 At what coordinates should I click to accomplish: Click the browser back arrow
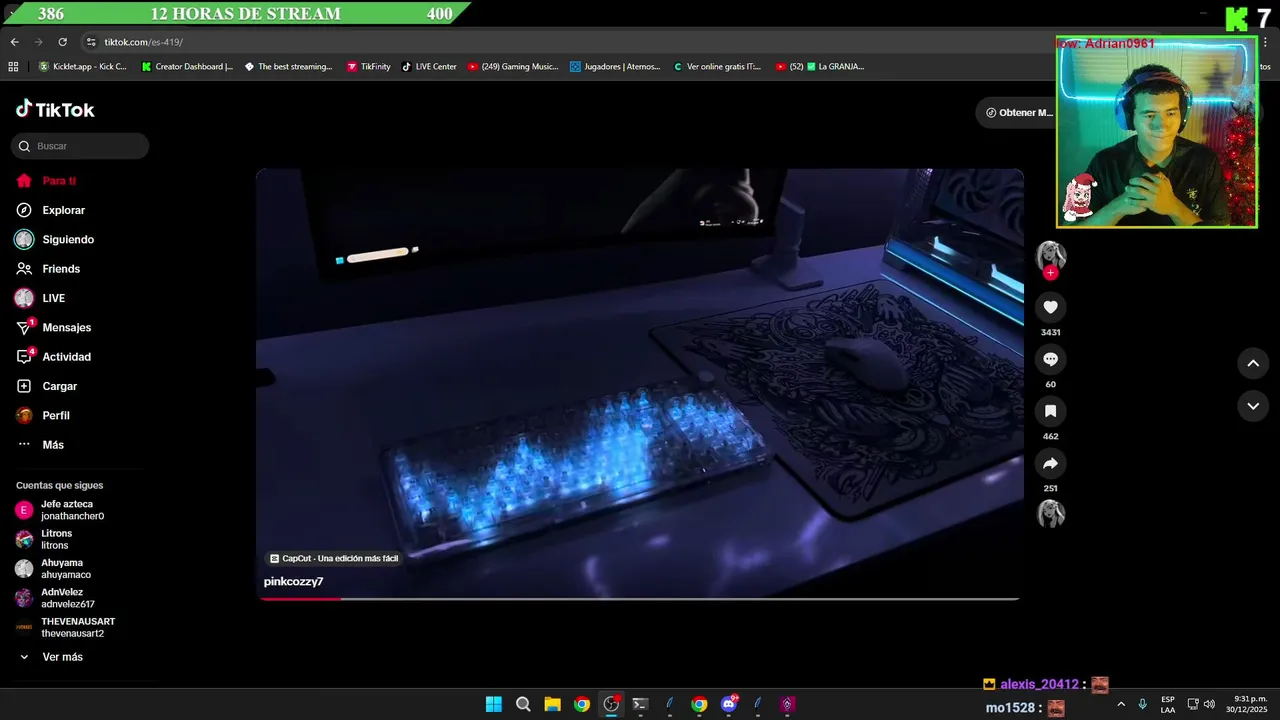coord(14,42)
